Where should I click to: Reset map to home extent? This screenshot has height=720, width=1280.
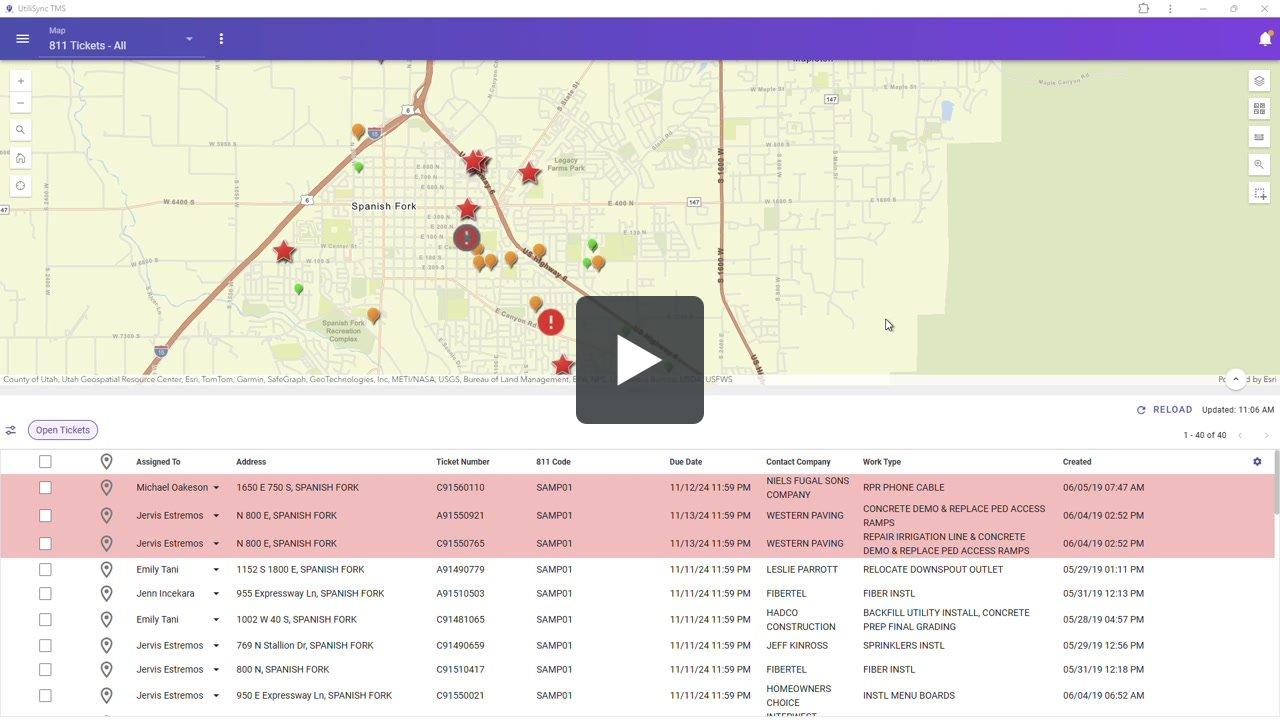pyautogui.click(x=20, y=158)
